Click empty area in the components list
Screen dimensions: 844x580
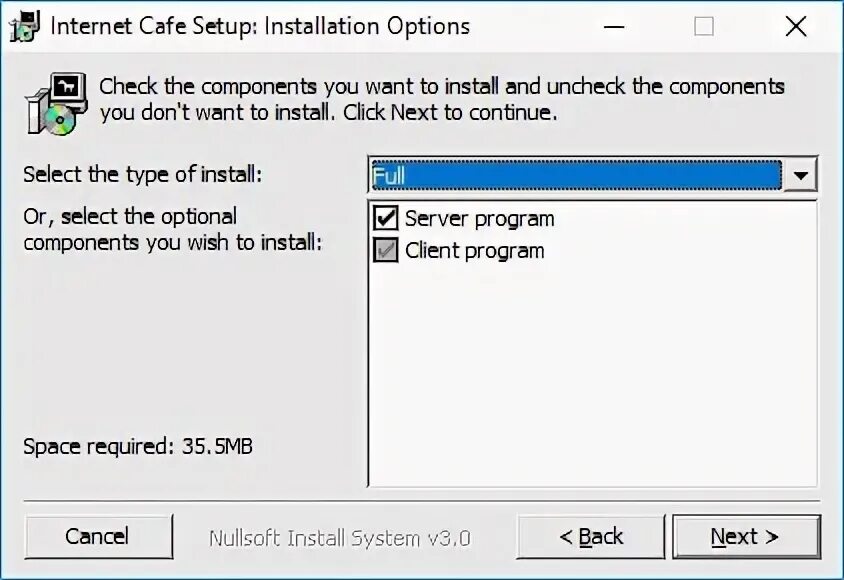point(592,380)
